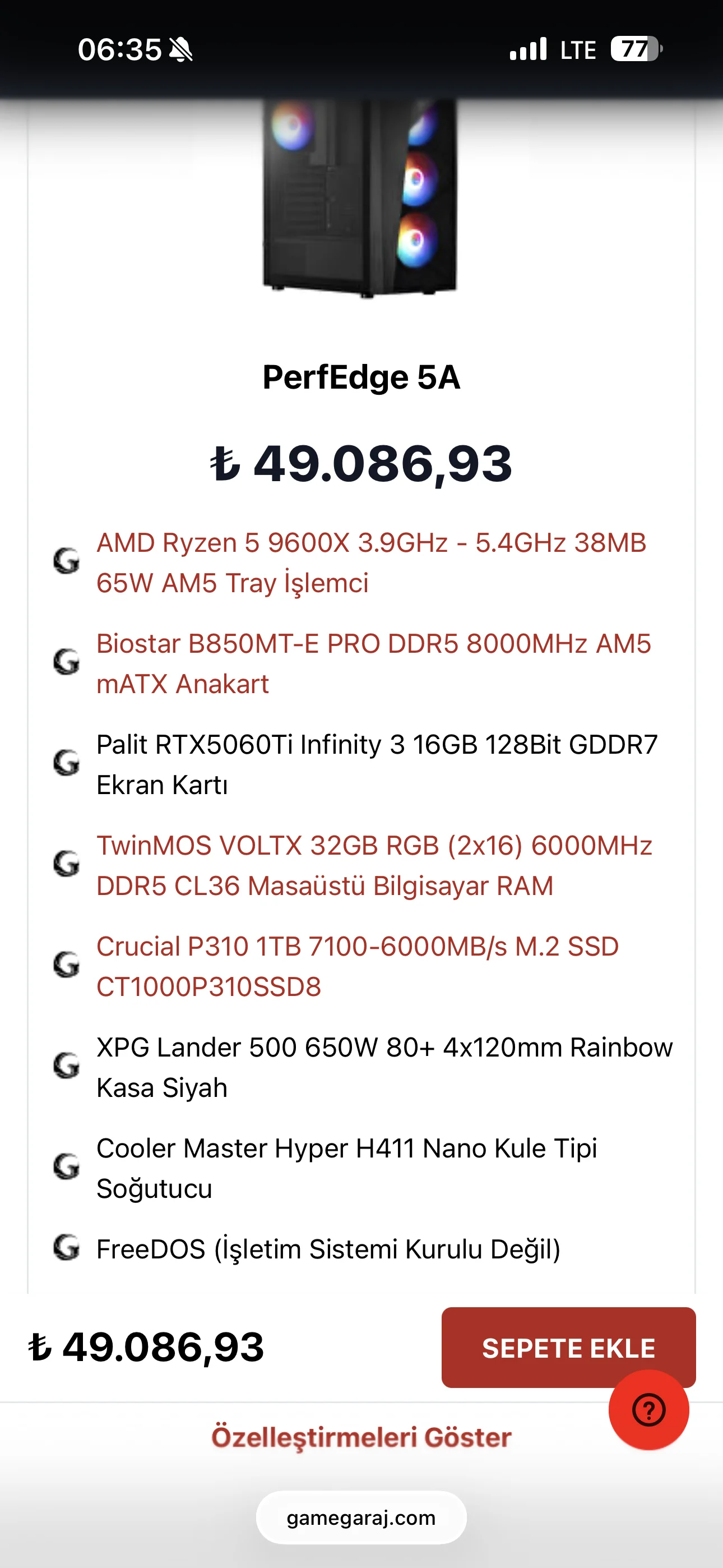Tap the PerfEdge 5A product title
723x1568 pixels.
[x=361, y=377]
